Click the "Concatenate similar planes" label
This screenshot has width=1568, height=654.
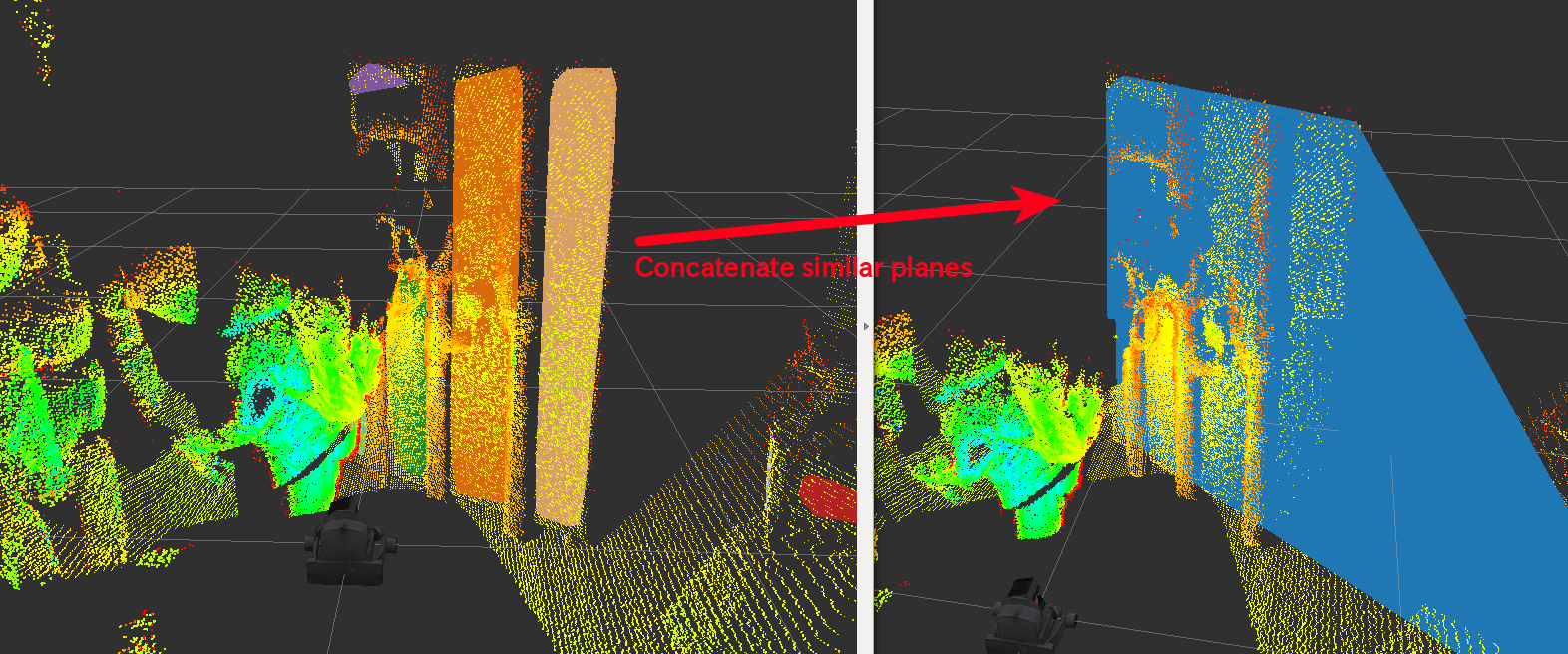[x=803, y=267]
